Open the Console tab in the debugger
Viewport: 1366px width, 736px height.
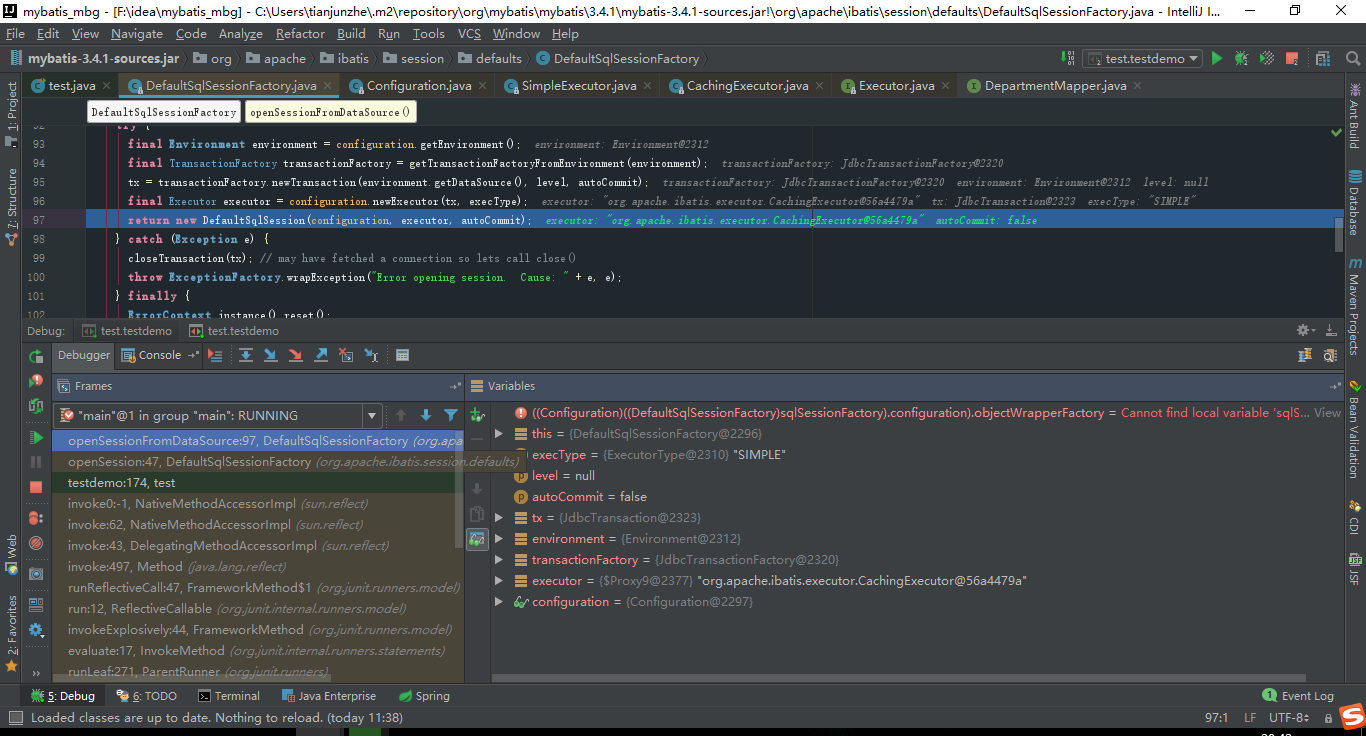tap(160, 355)
